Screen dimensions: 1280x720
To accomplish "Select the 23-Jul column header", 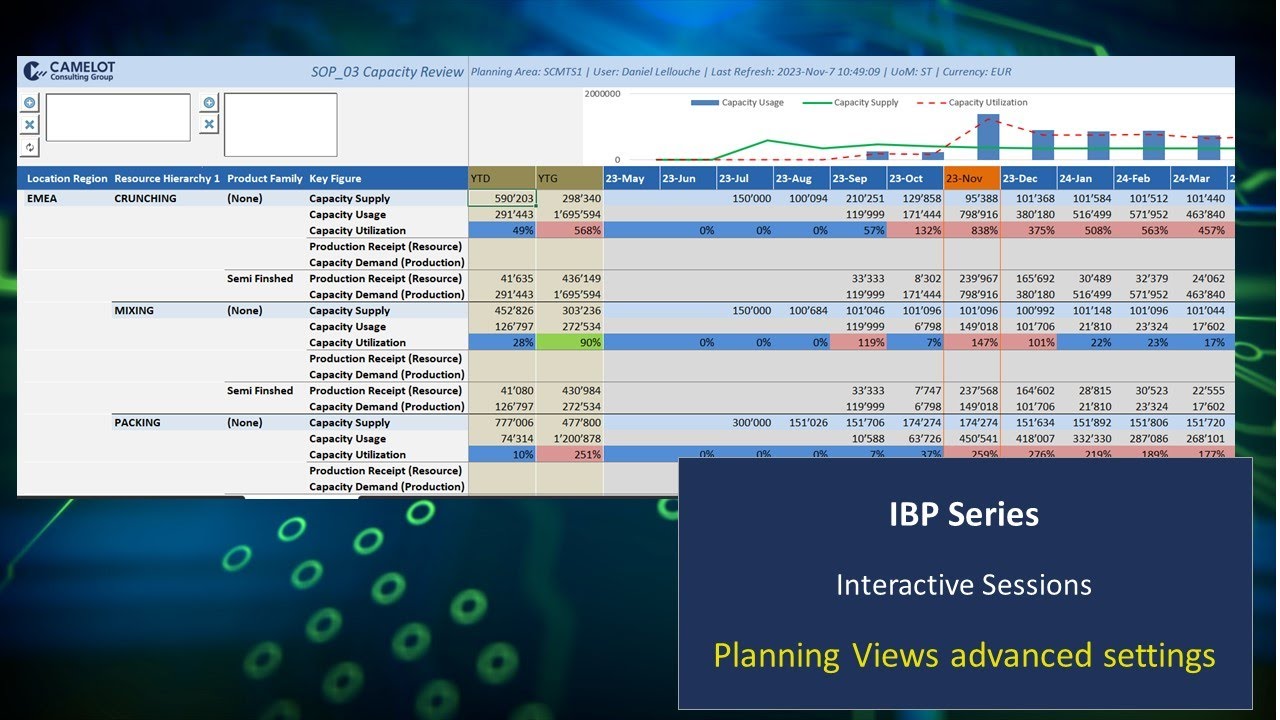I will tap(745, 179).
